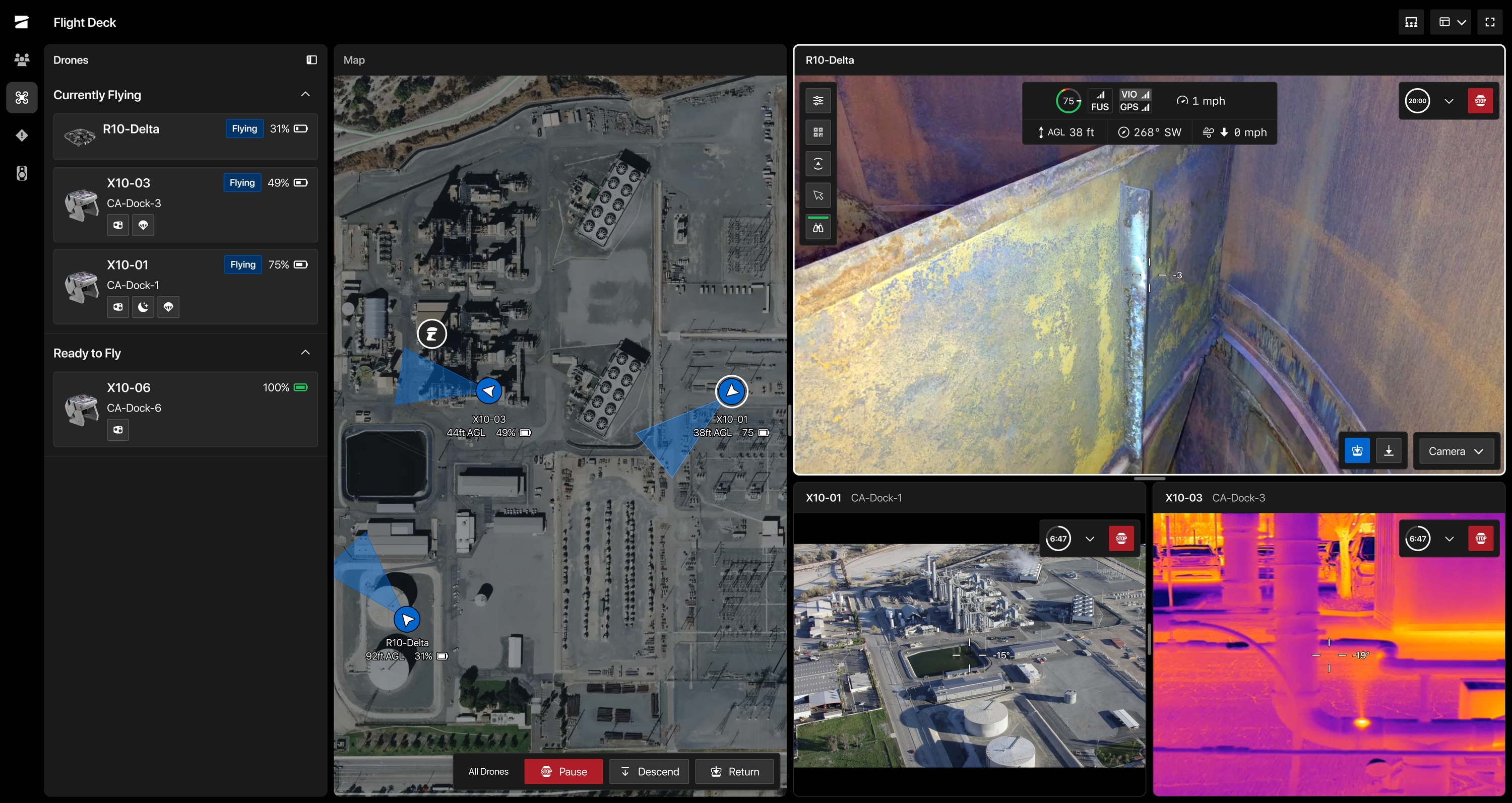Open the docks sidebar icon
The image size is (1512, 803).
tap(22, 173)
